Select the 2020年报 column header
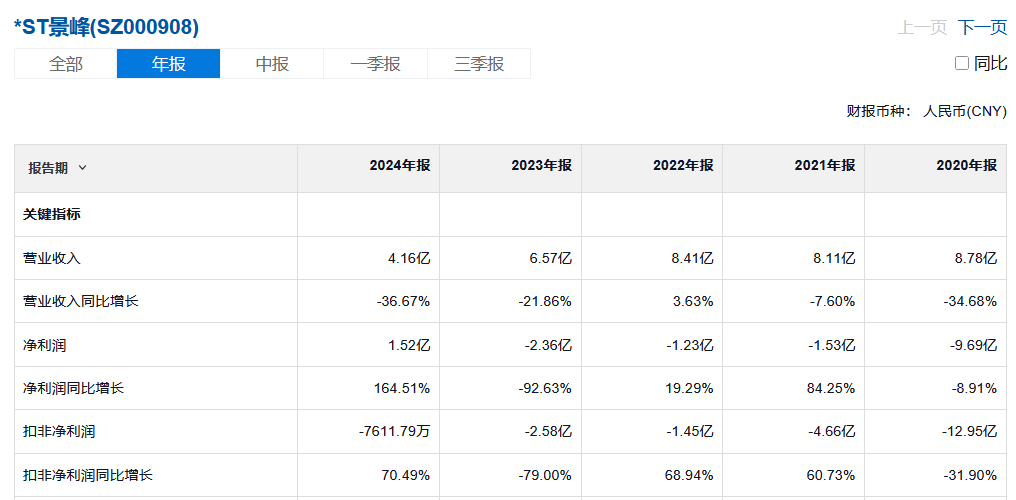 click(x=968, y=166)
